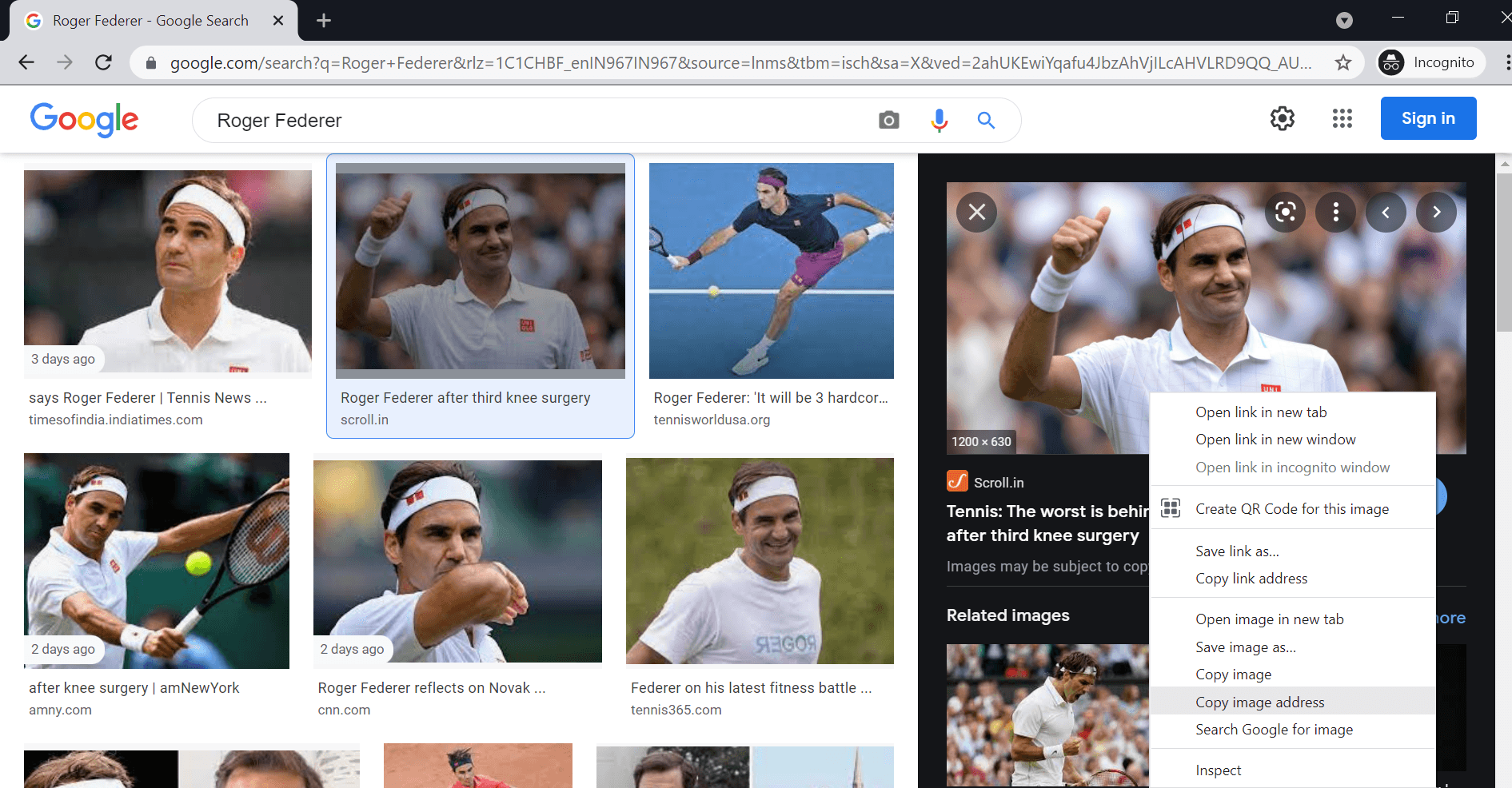The image size is (1512, 788).
Task: Choose 'Save image as...' menu entry
Action: point(1245,647)
